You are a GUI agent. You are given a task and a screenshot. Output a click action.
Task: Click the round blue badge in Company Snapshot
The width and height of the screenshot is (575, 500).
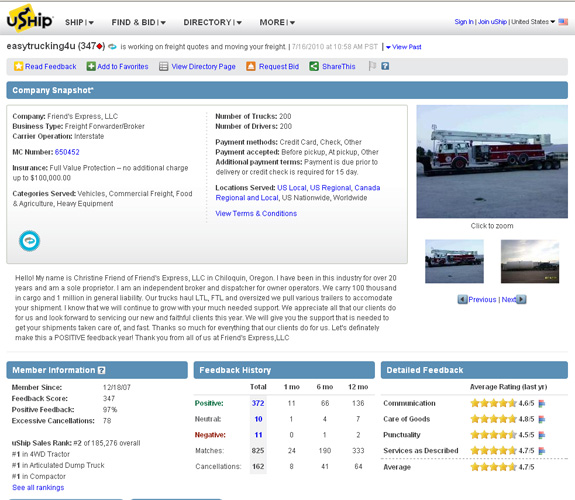tap(29, 241)
